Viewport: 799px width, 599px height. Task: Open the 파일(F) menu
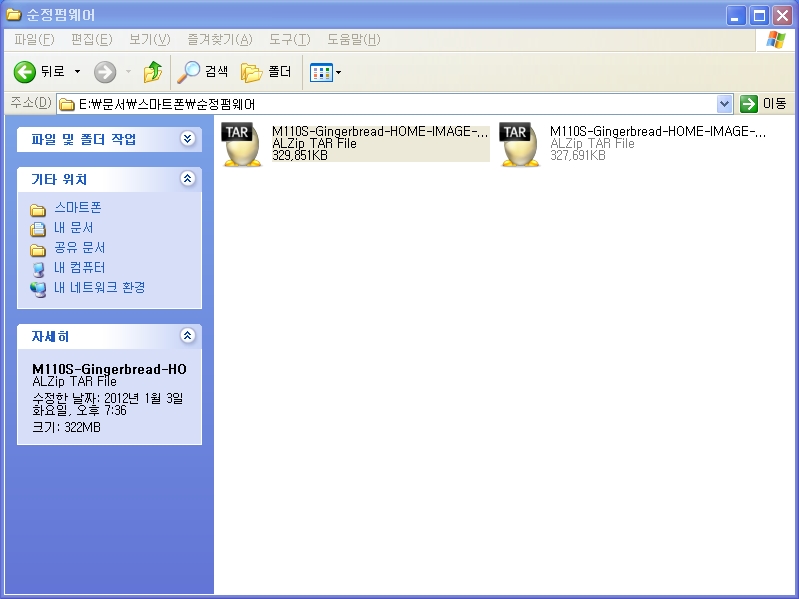coord(34,39)
